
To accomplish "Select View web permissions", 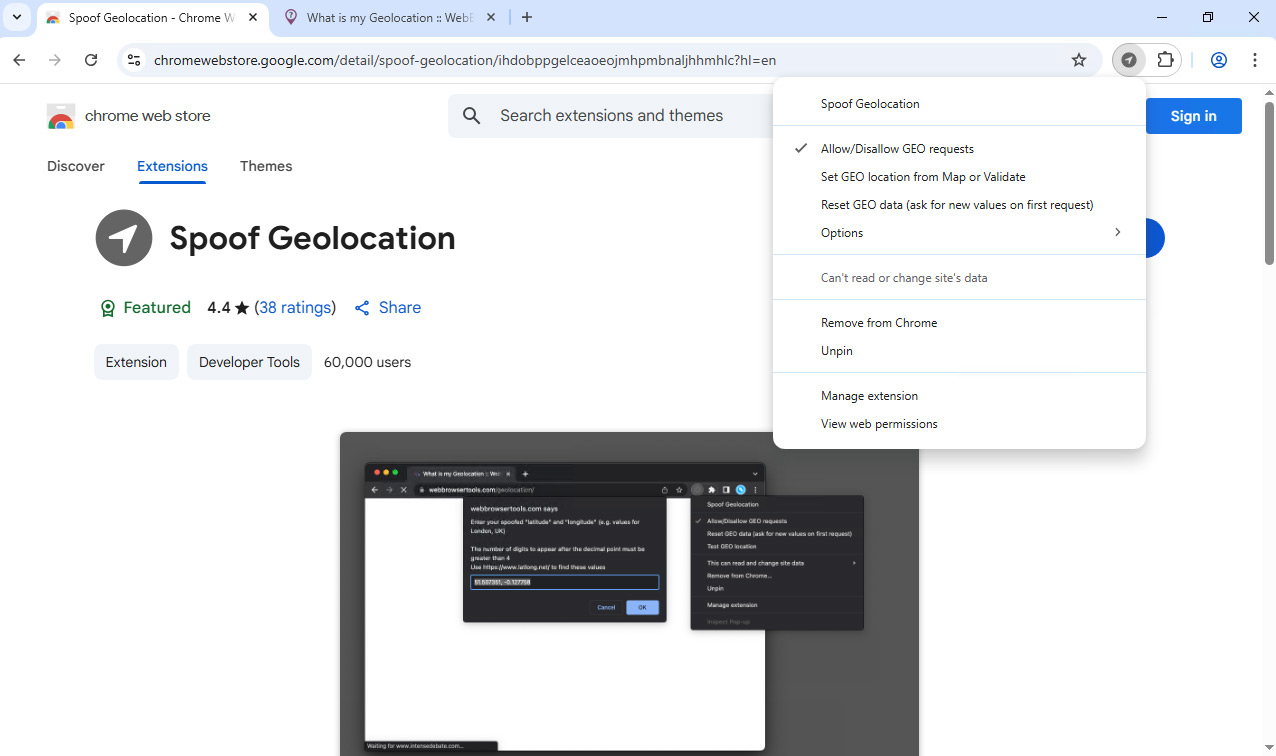I will (959, 424).
